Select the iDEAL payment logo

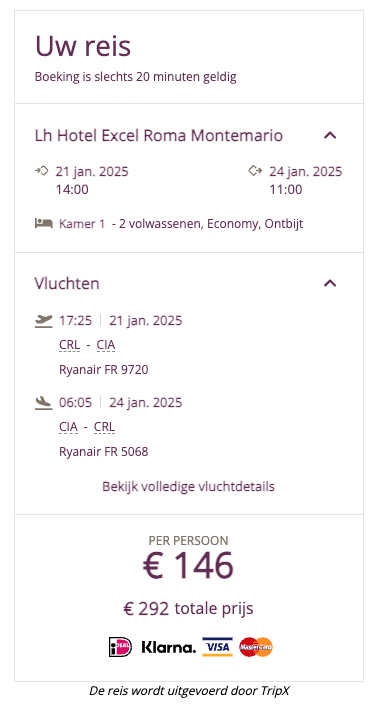click(x=120, y=647)
